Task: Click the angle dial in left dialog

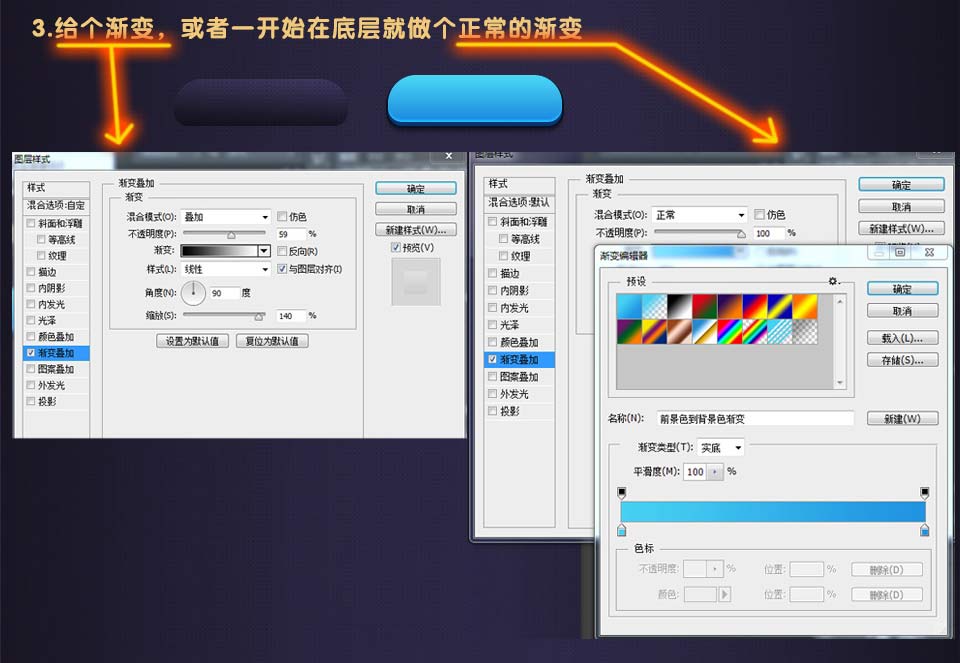Action: (x=193, y=293)
